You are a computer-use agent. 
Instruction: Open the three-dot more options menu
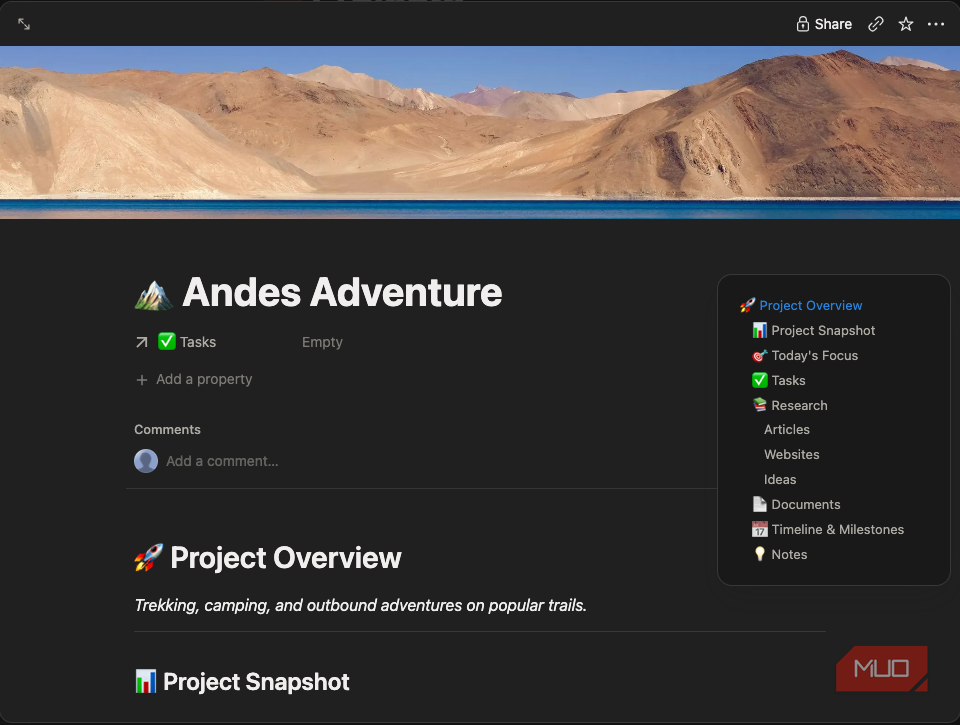click(936, 24)
